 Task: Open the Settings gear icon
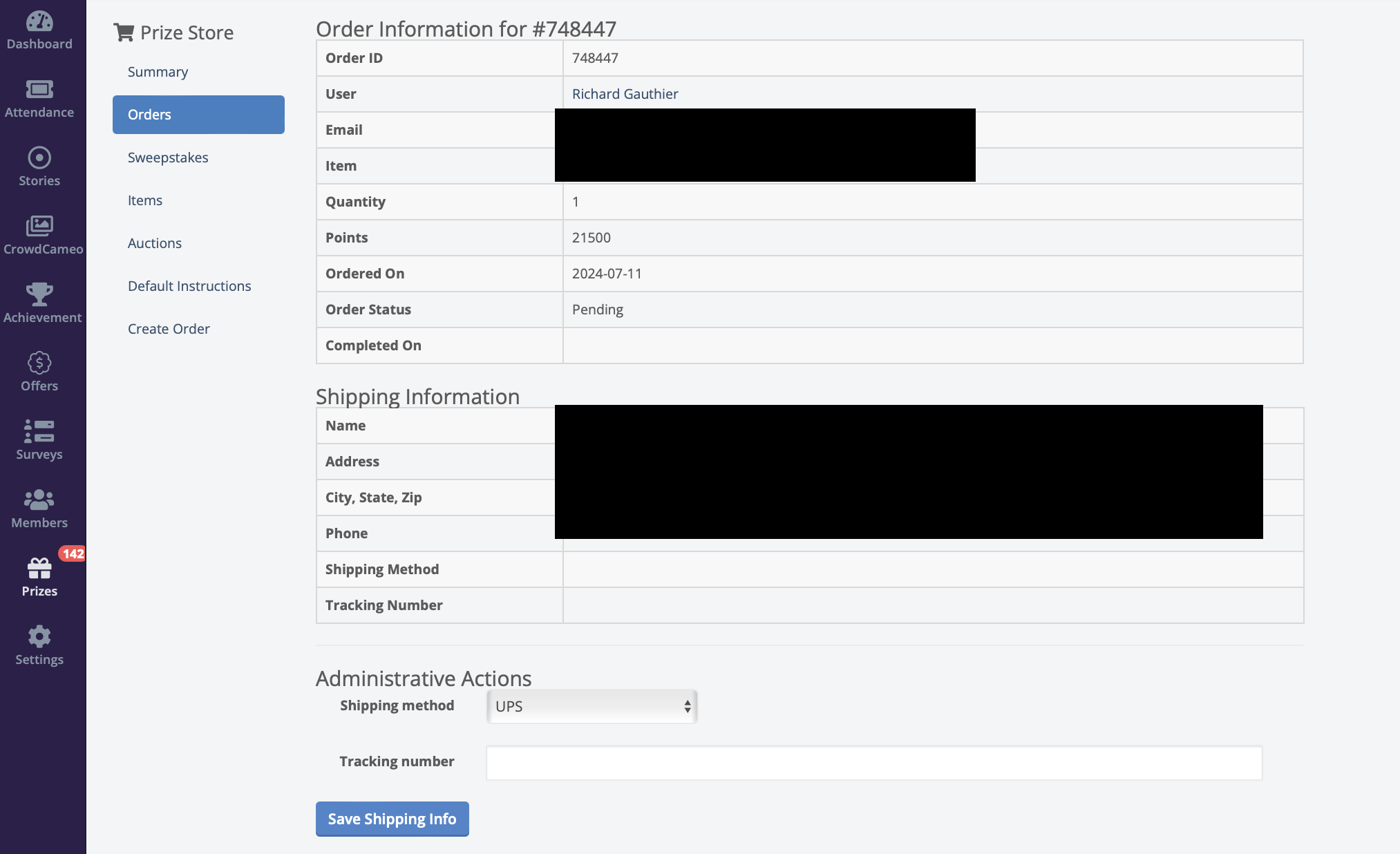point(39,636)
